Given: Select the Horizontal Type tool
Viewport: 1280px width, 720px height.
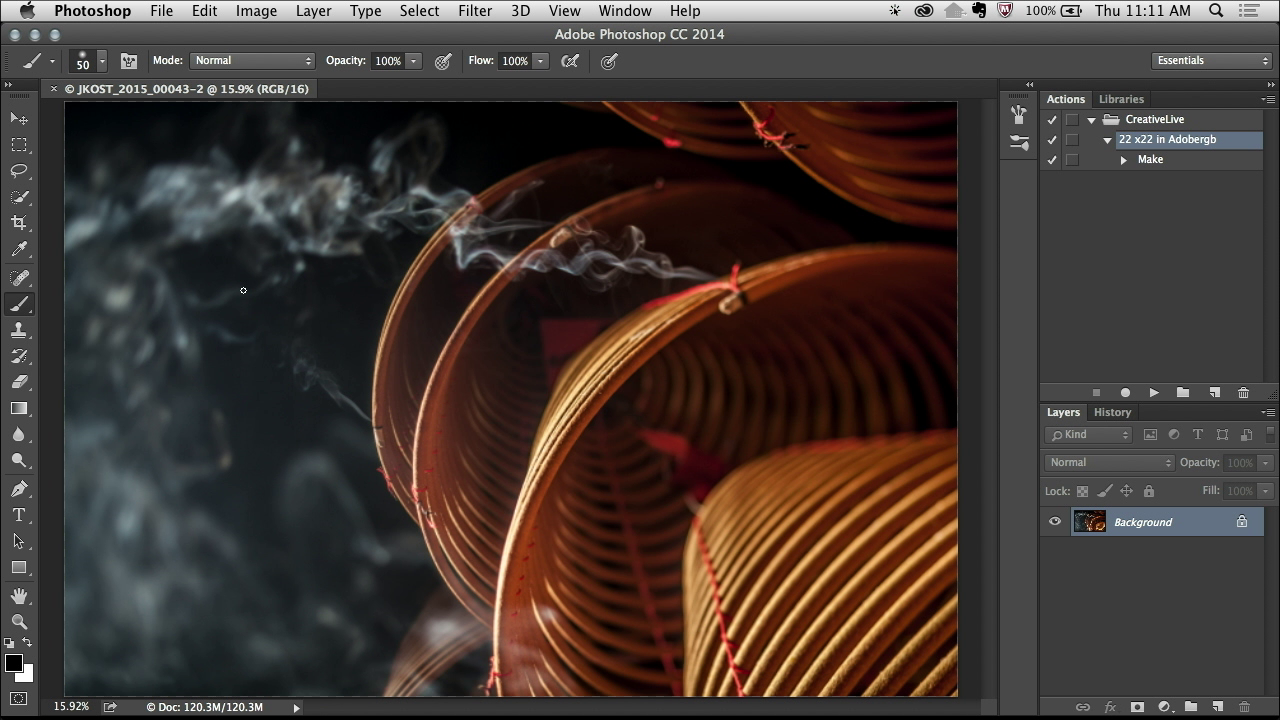Looking at the screenshot, I should [x=19, y=515].
